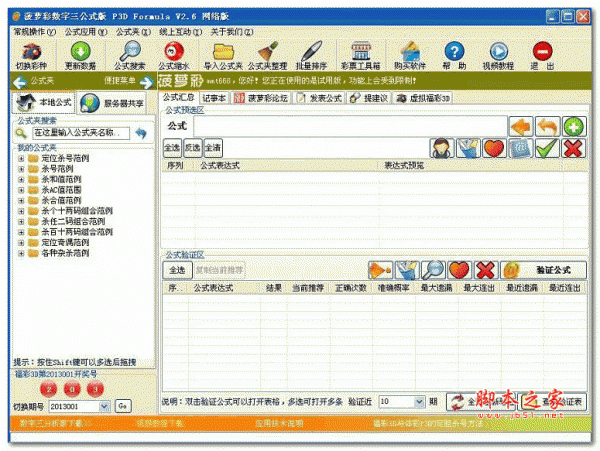The width and height of the screenshot is (600, 451).
Task: Click the green plus add formula icon
Action: coord(574,127)
